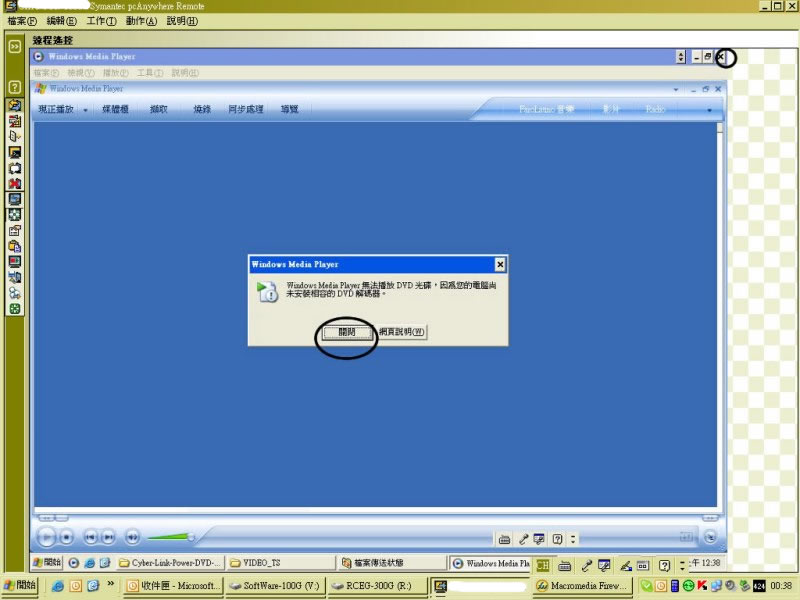Switch to the 現正播放 tab
The image size is (800, 600).
(x=56, y=109)
